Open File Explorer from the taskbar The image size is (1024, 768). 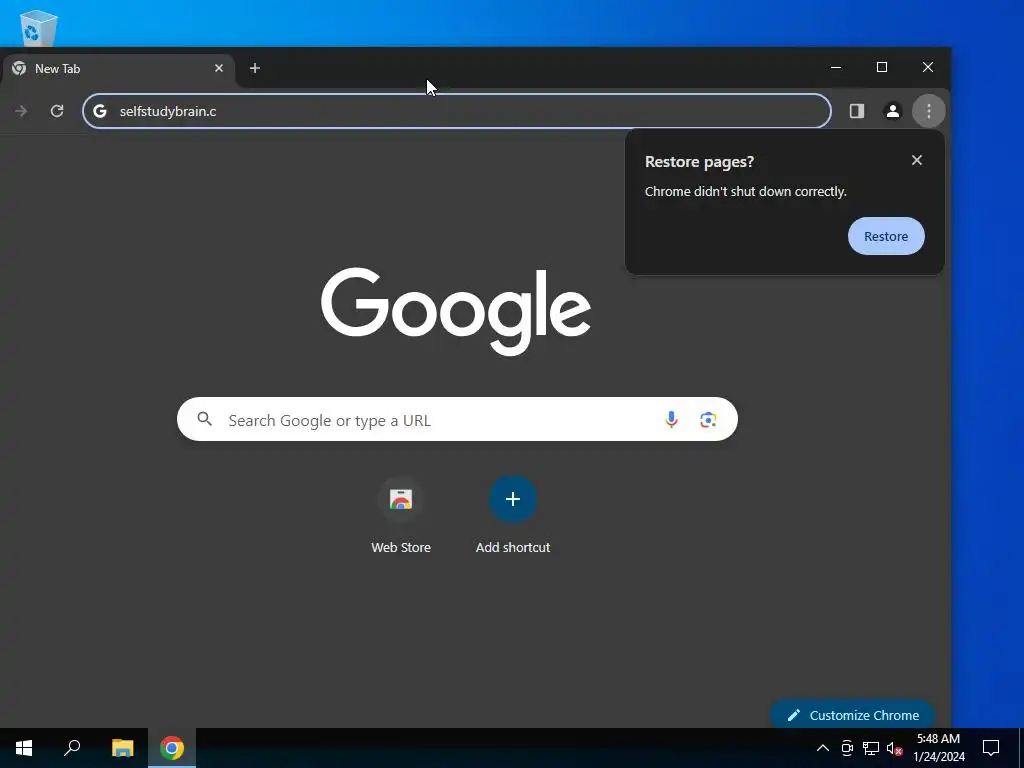click(x=122, y=748)
